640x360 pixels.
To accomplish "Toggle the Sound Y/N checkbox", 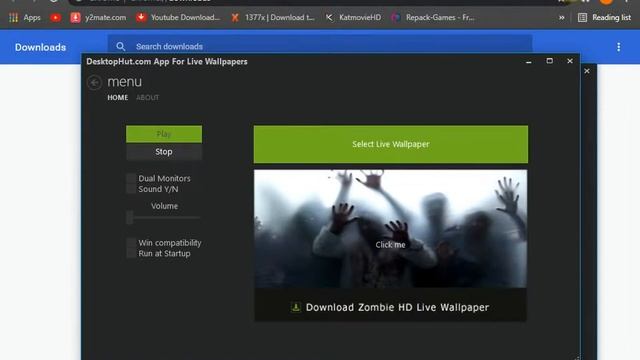I will 131,189.
